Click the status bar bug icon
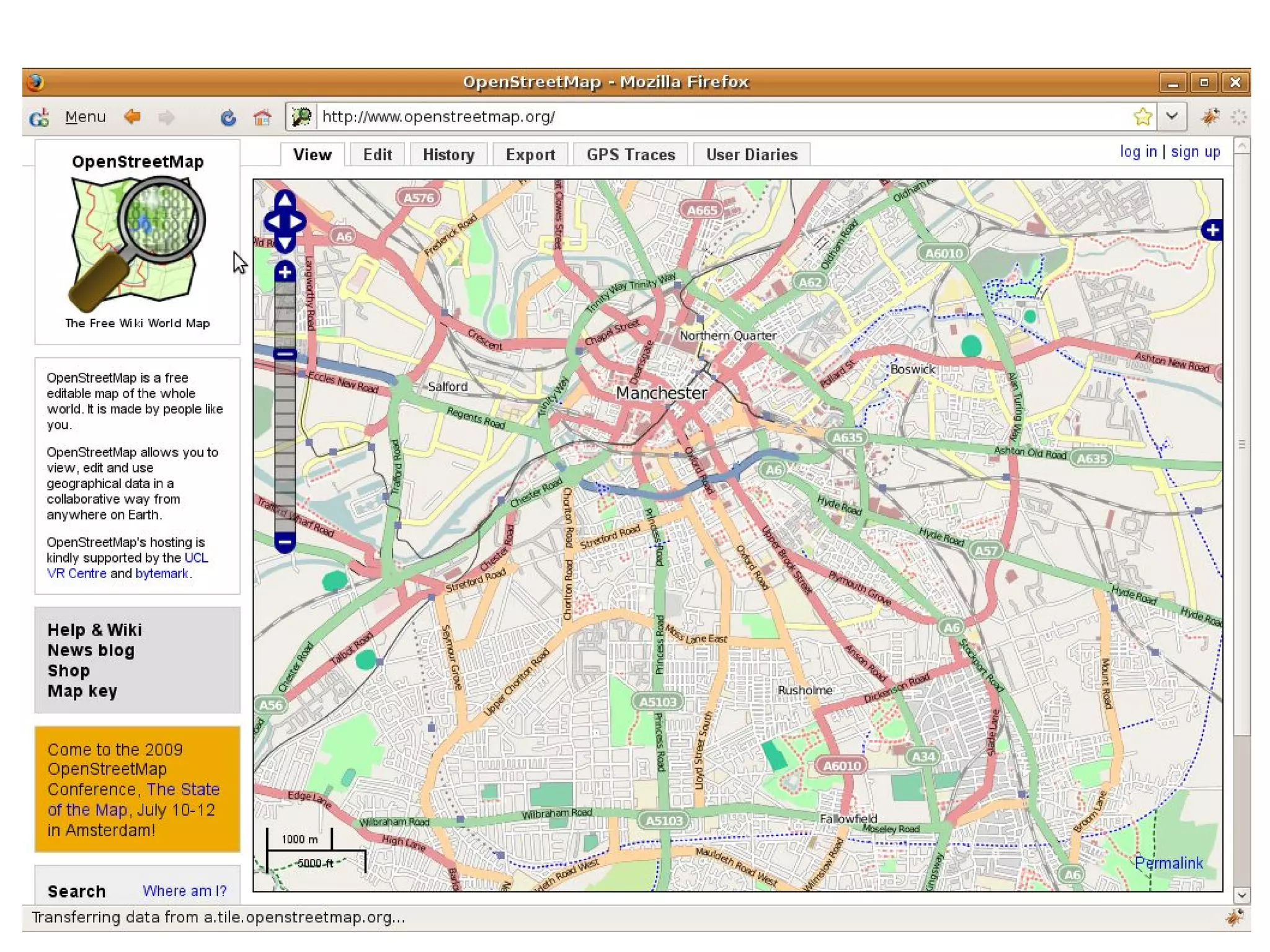 1234,918
